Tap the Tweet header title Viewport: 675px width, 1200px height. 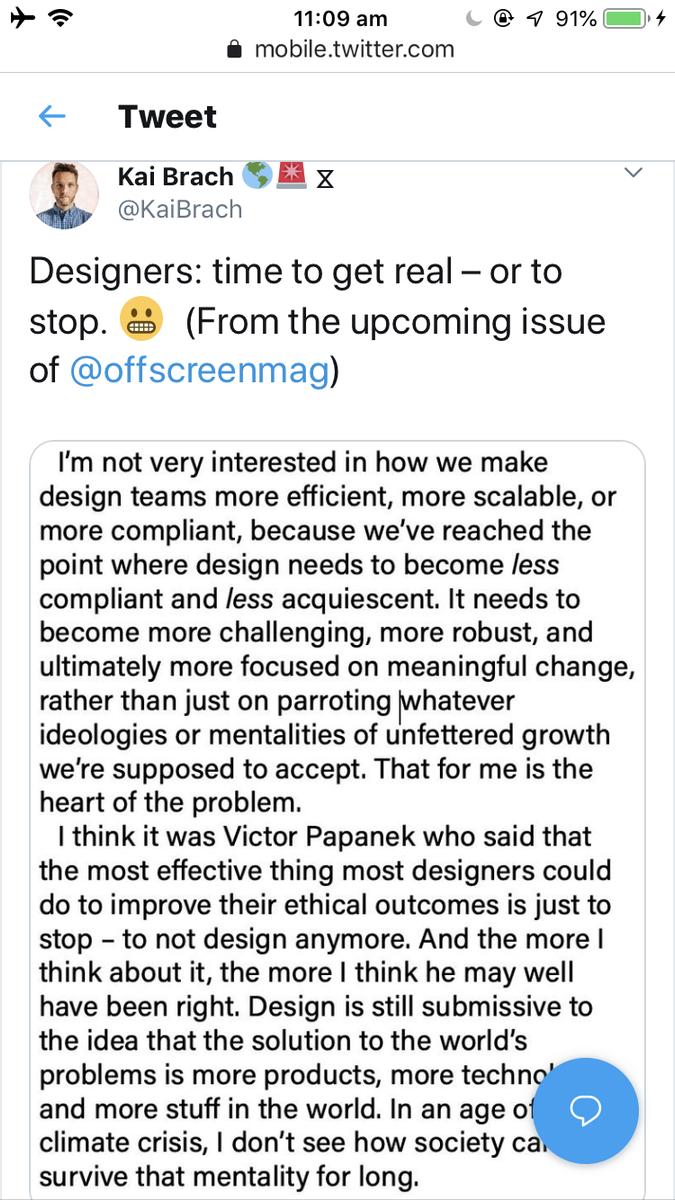pos(167,117)
